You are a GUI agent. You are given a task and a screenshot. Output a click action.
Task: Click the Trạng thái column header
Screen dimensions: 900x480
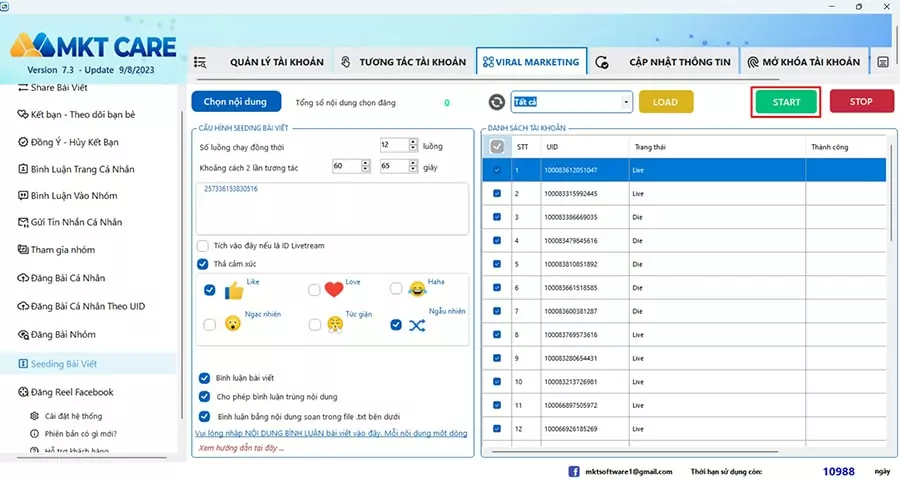717,147
